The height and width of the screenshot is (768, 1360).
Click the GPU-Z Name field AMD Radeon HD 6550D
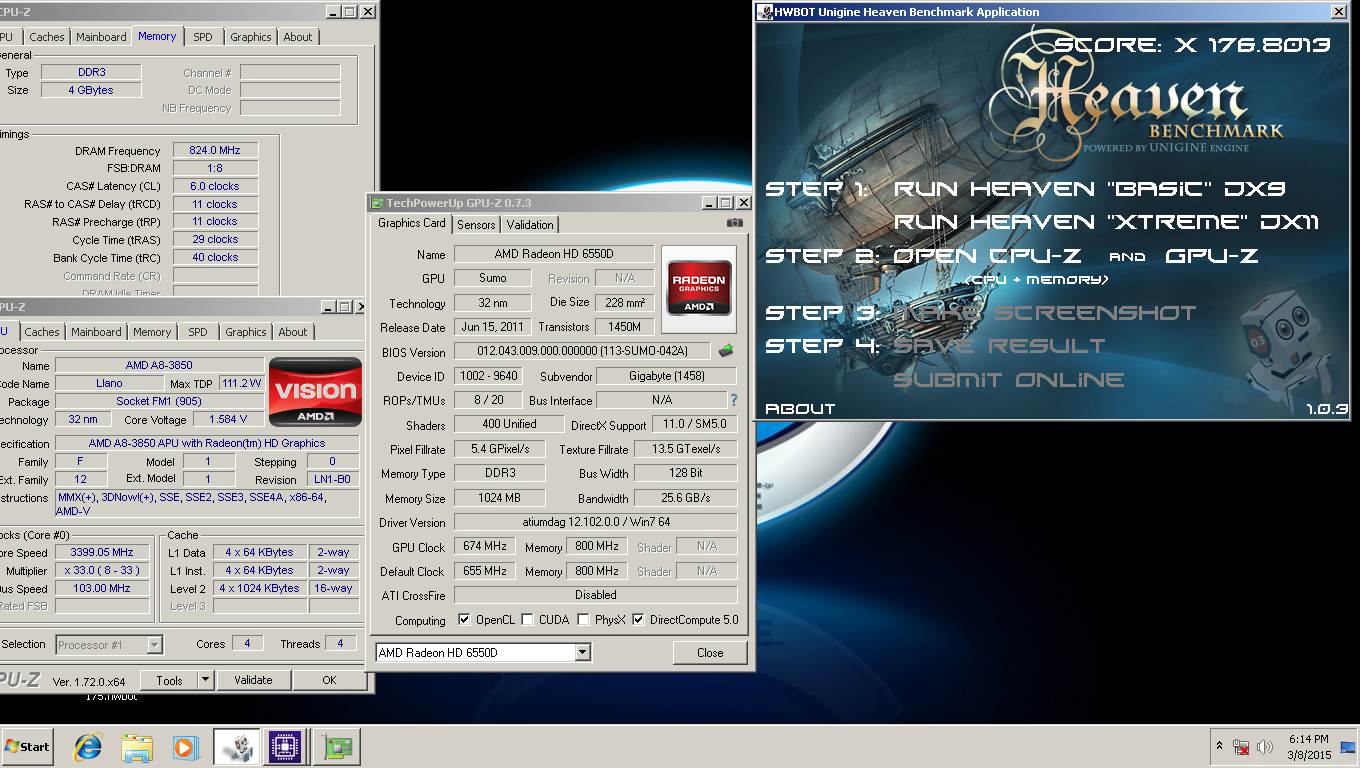pyautogui.click(x=554, y=254)
